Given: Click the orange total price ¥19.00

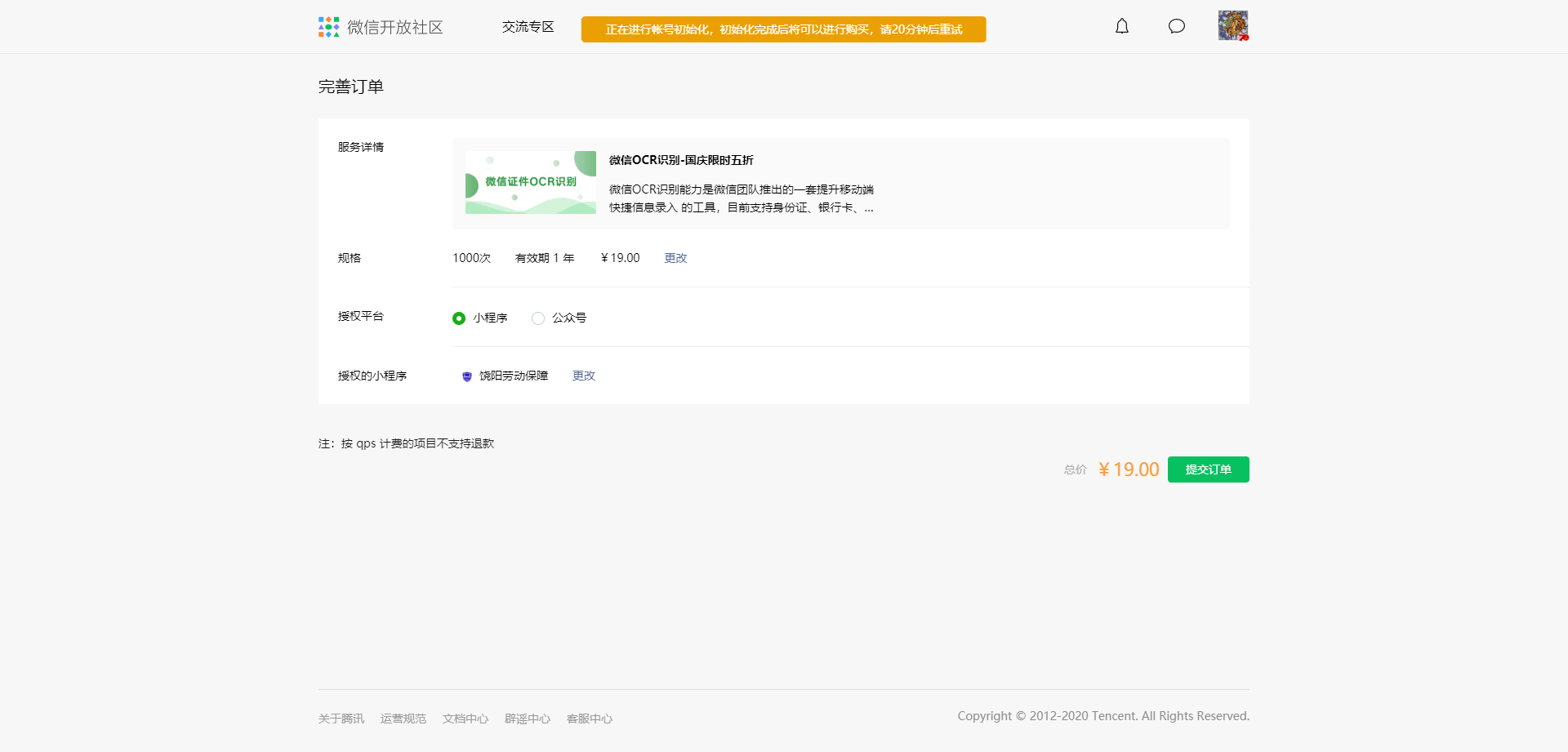Looking at the screenshot, I should pos(1129,469).
